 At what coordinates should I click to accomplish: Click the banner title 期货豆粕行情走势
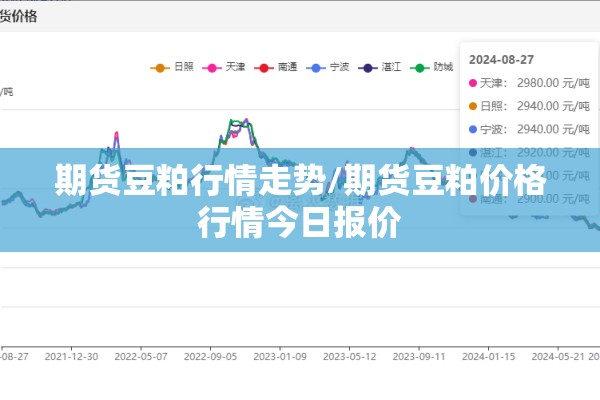click(191, 181)
